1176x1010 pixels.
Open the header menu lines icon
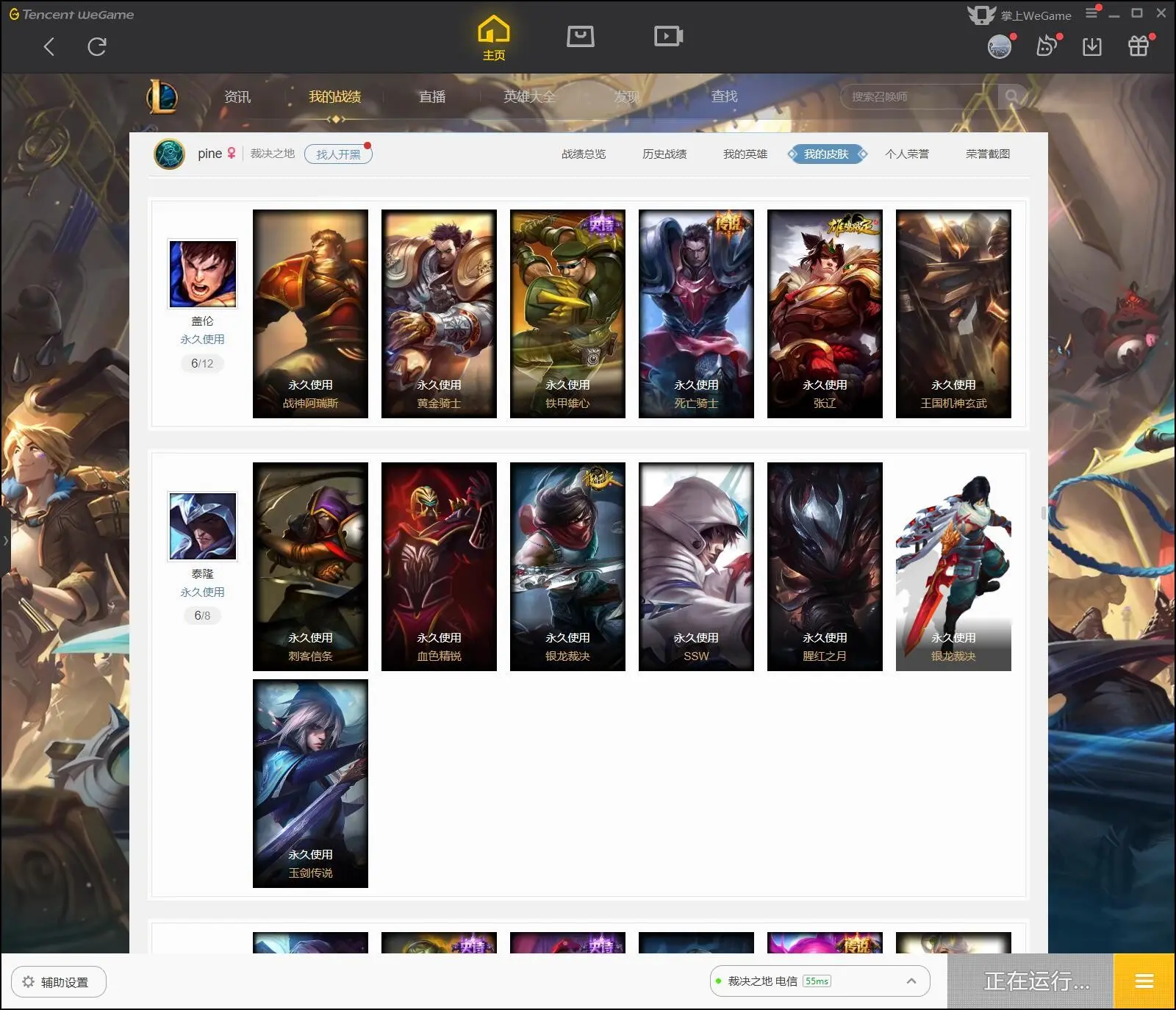1092,12
